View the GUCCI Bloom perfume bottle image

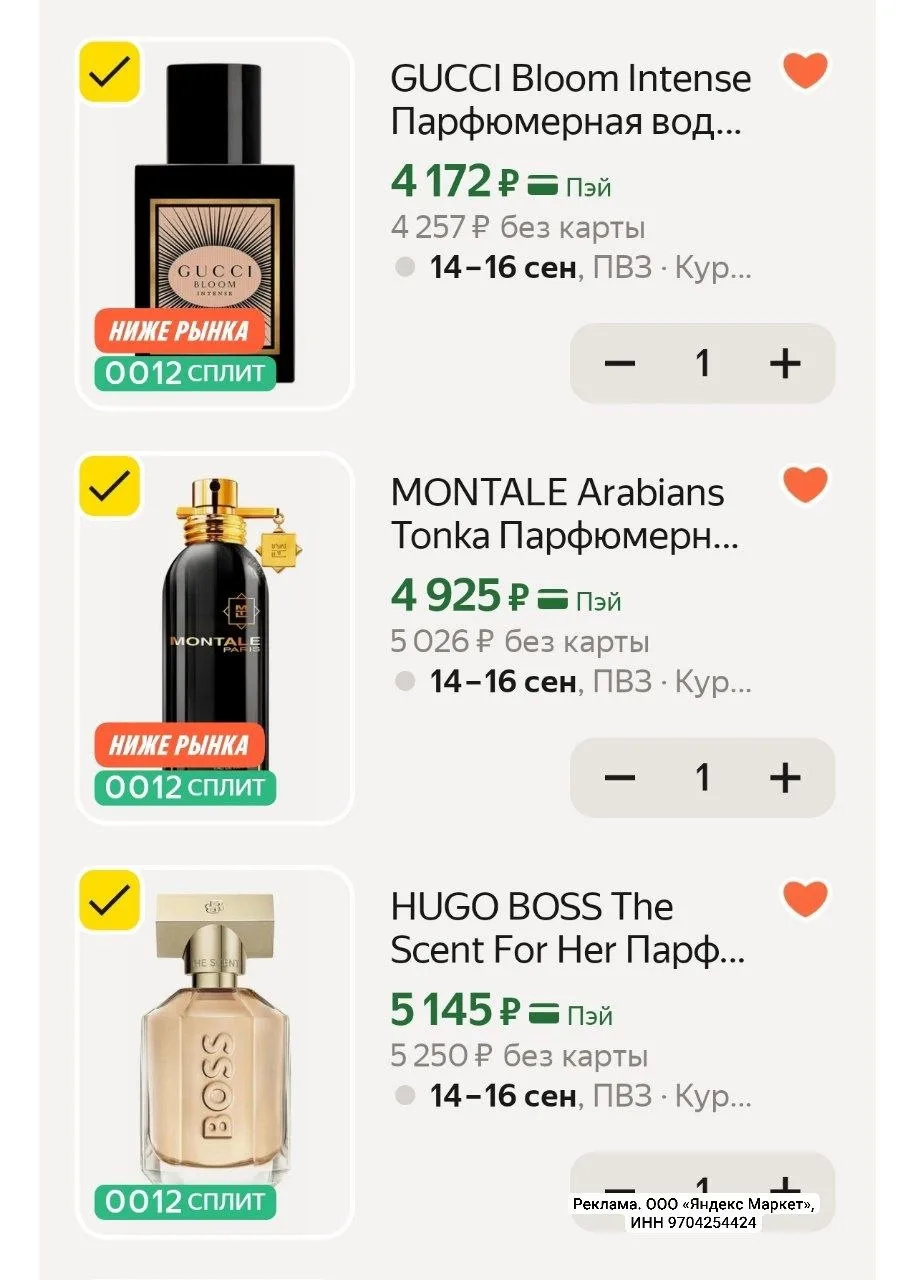(215, 224)
